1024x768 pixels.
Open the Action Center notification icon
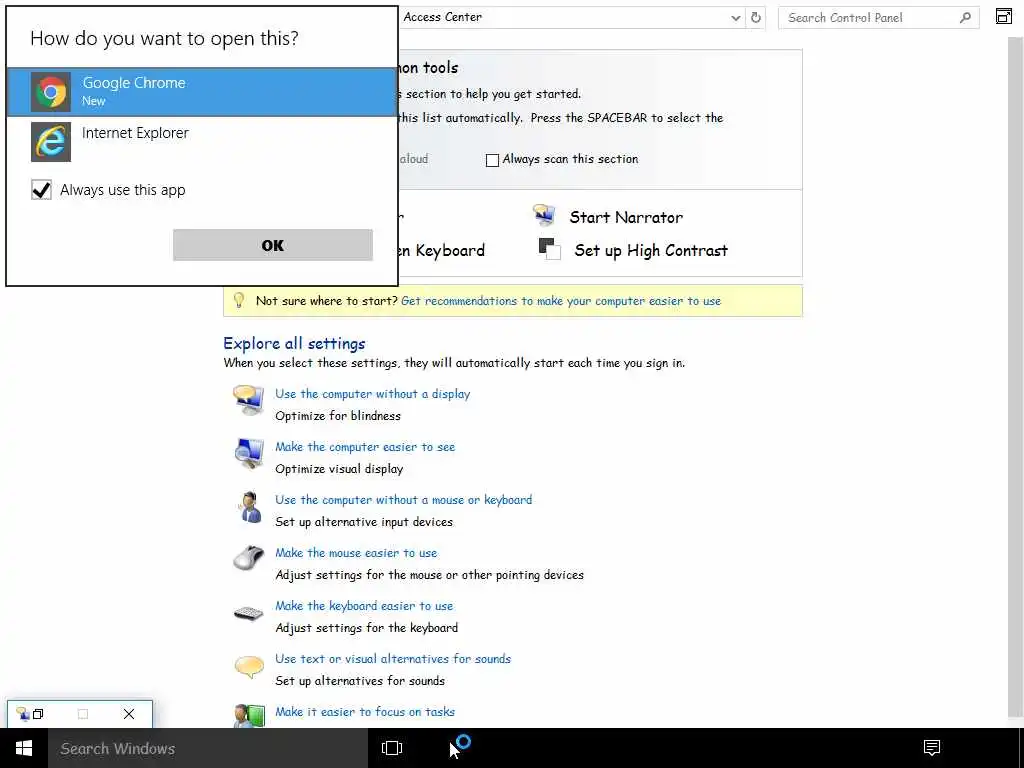932,748
